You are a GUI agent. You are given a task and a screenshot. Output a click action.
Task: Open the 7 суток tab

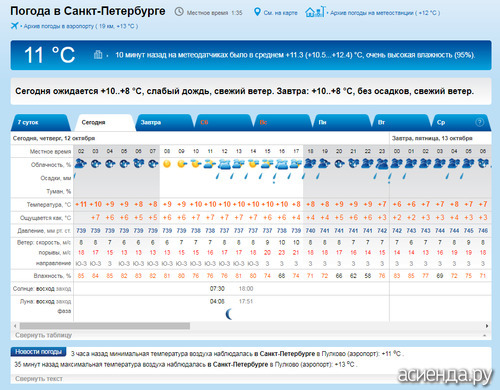(x=40, y=122)
